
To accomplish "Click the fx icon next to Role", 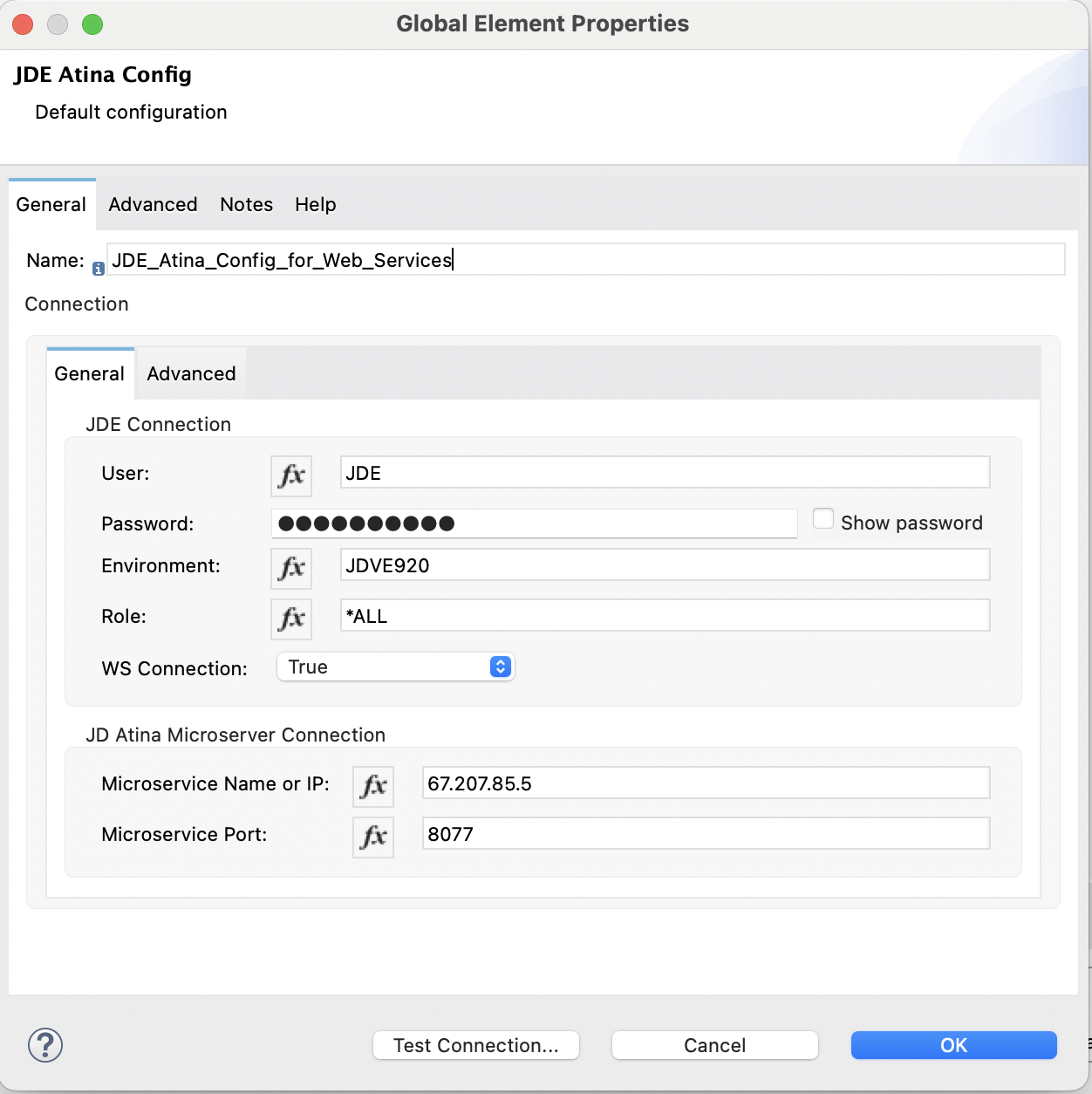I will click(x=291, y=619).
